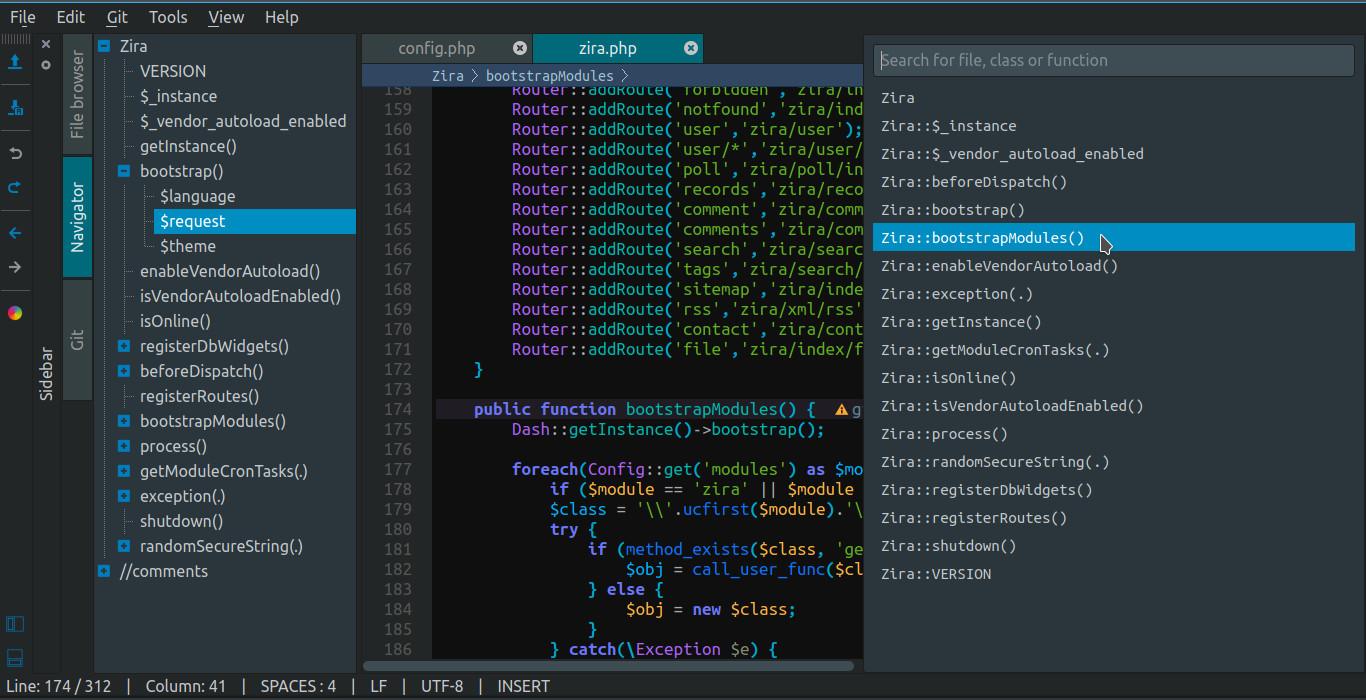Expand the registerDbWidgets() tree node
This screenshot has width=1366, height=700.
(x=124, y=346)
